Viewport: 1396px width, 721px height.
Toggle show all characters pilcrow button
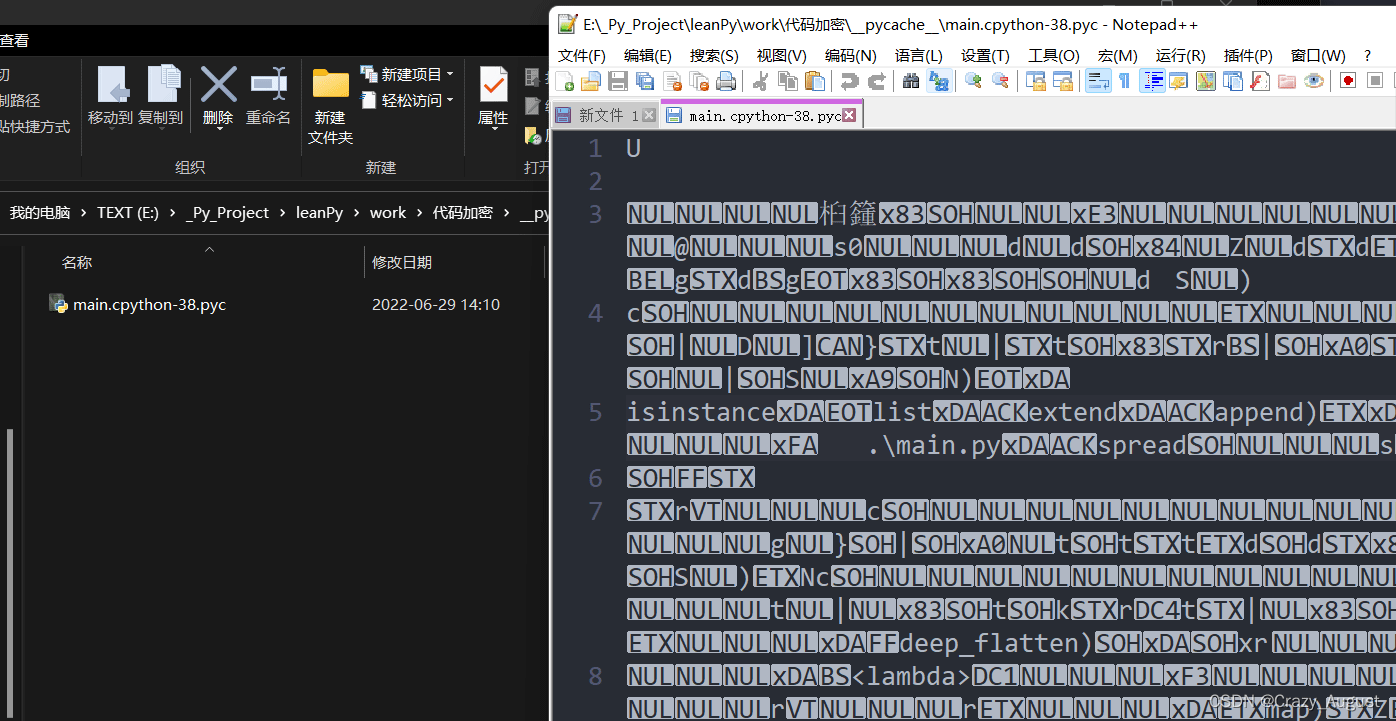1124,81
